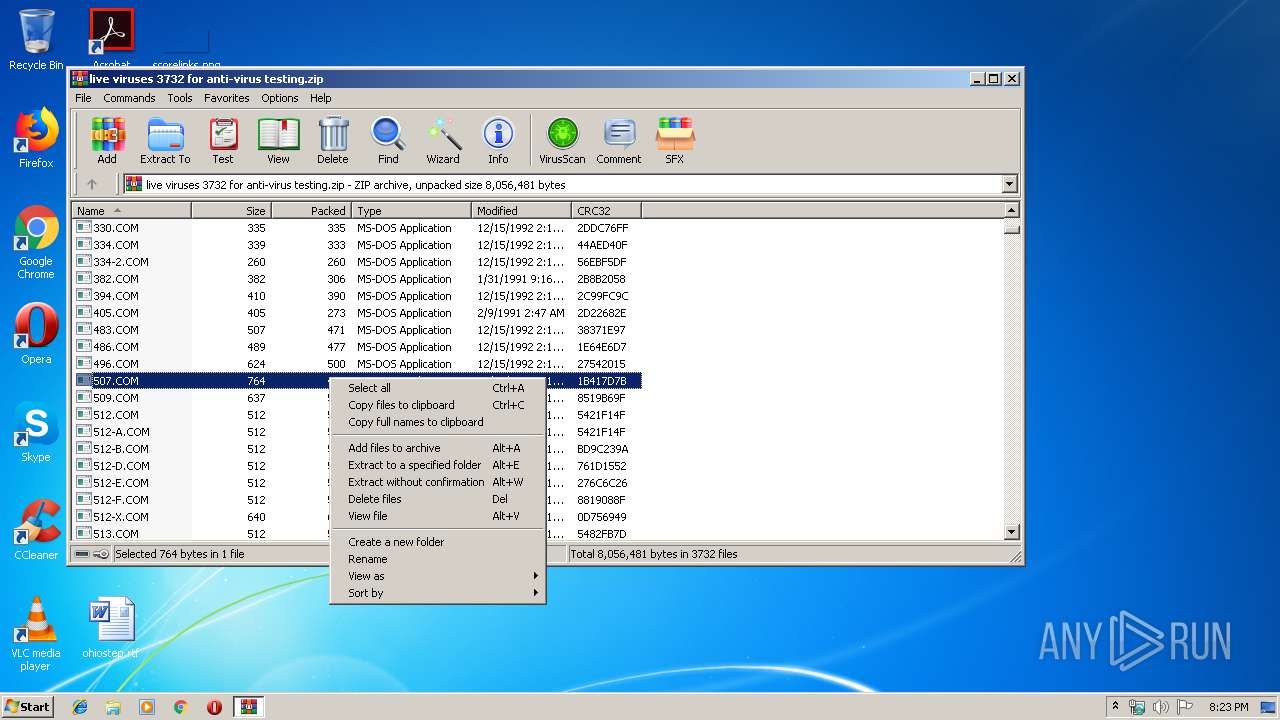Click file list scrollbar down arrow
The height and width of the screenshot is (720, 1280).
pos(1011,533)
